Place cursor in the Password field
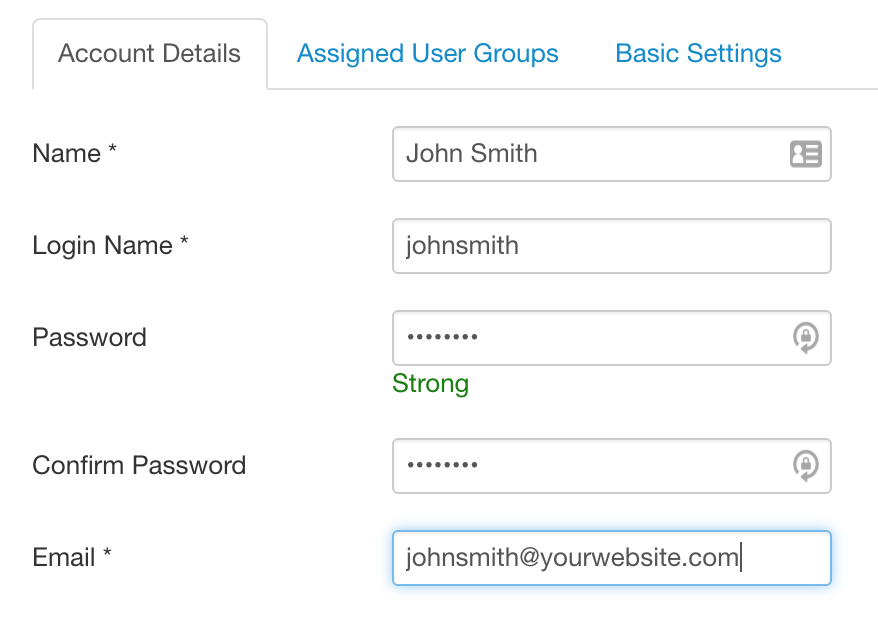 coord(590,338)
